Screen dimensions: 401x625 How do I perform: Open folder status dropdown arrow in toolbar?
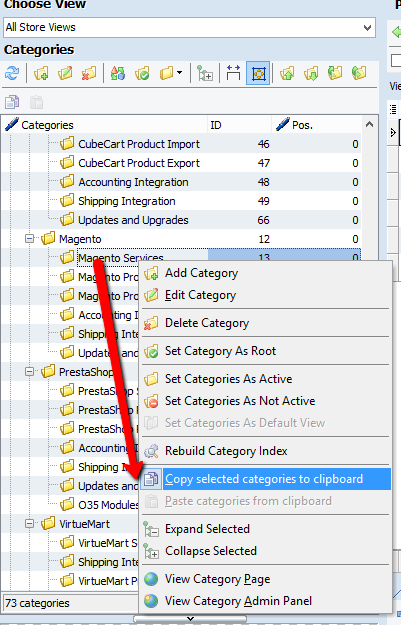click(x=179, y=73)
